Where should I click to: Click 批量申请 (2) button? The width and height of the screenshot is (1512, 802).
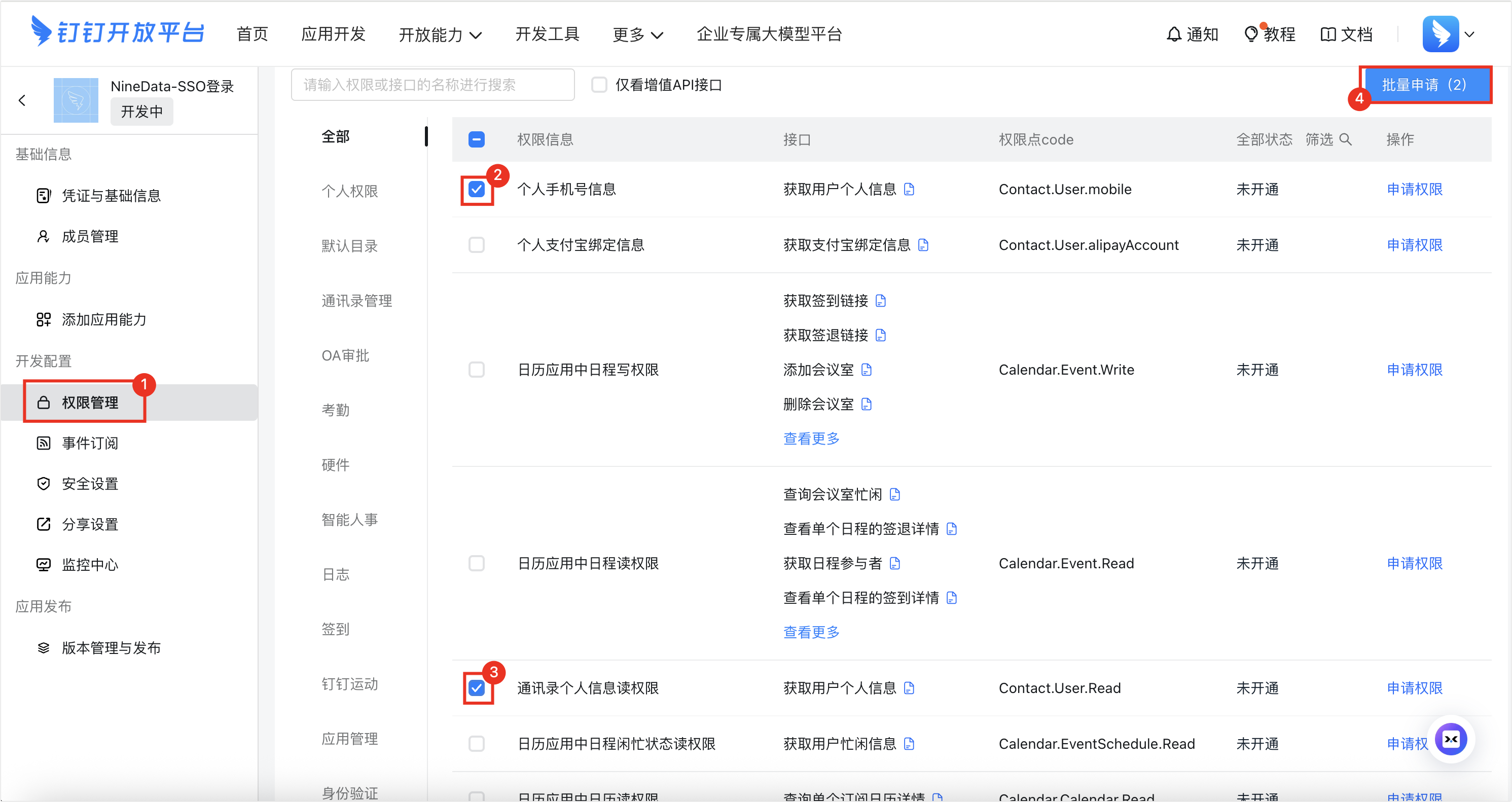coord(1425,85)
